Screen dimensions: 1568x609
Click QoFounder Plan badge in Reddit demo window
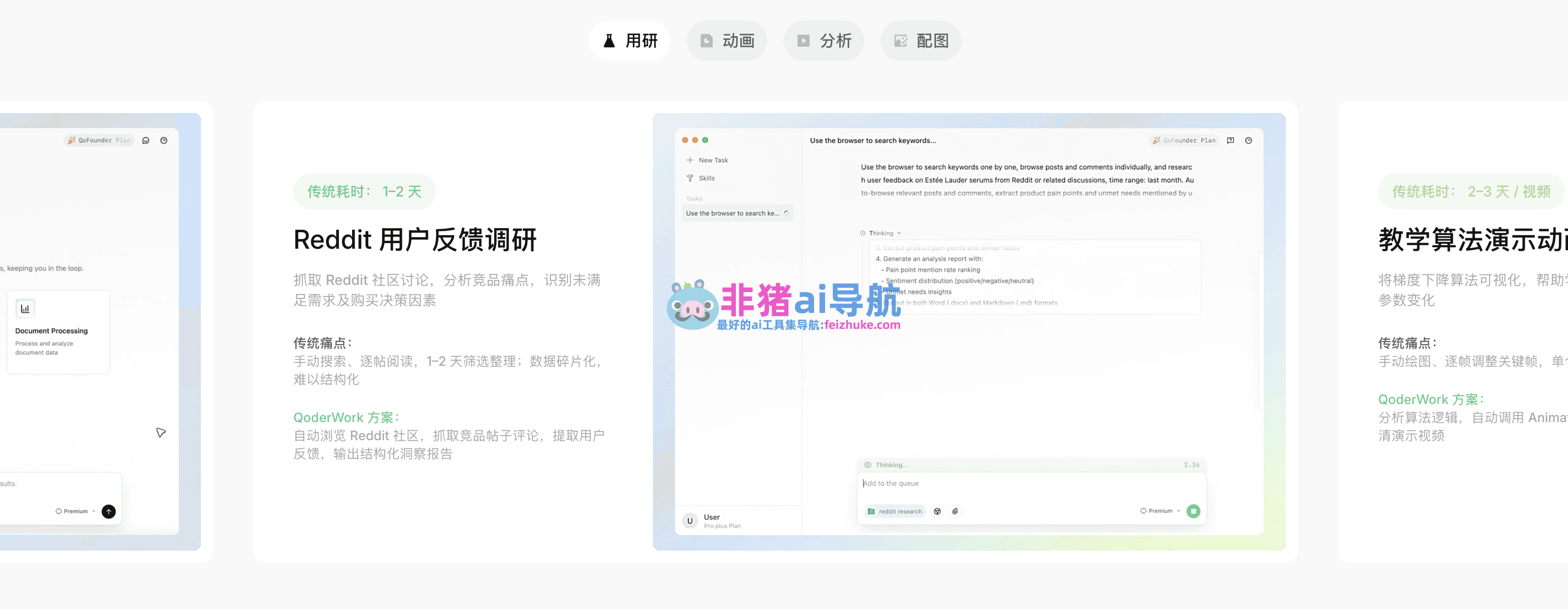coord(1184,141)
